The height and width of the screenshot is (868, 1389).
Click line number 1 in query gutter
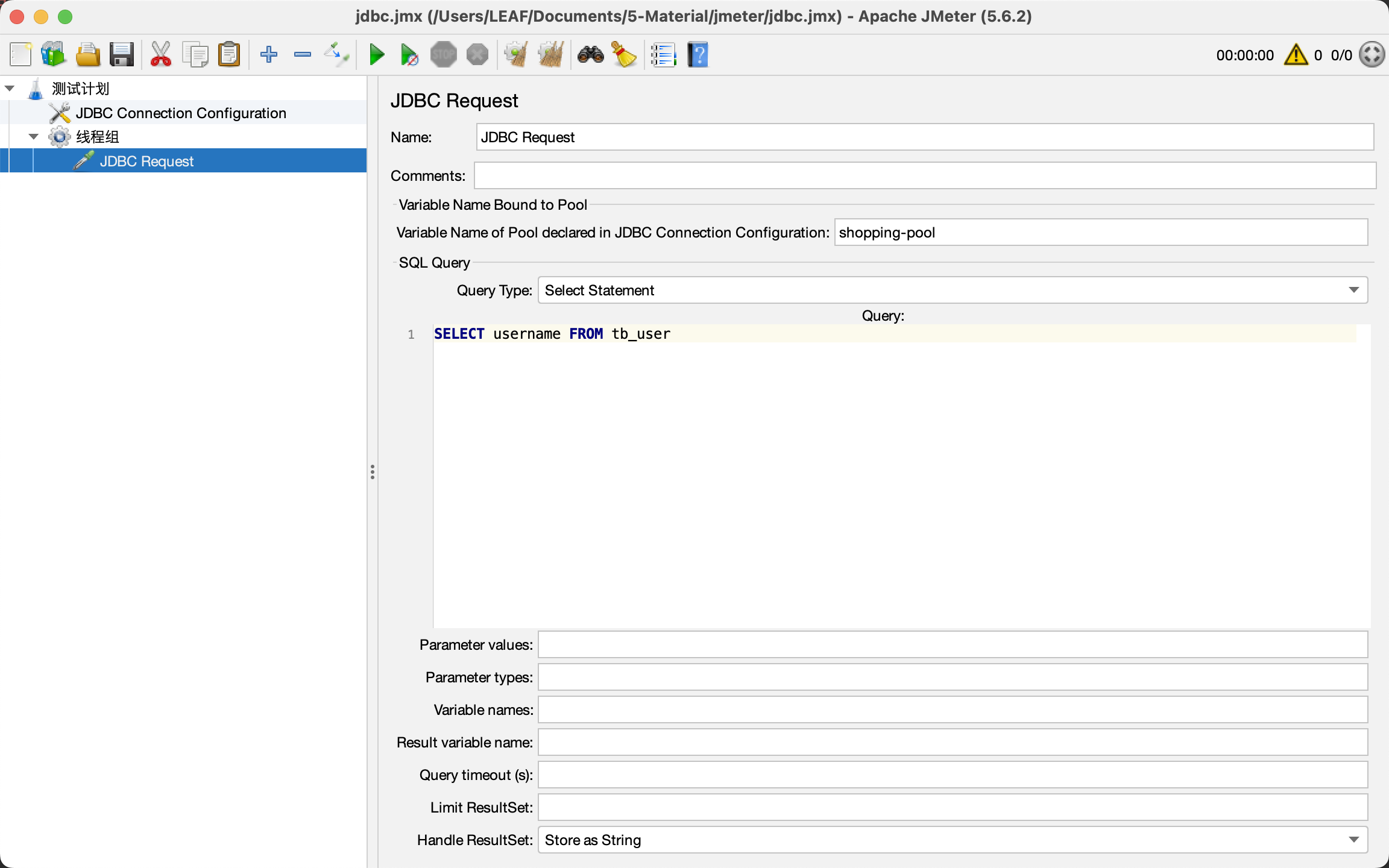point(411,335)
